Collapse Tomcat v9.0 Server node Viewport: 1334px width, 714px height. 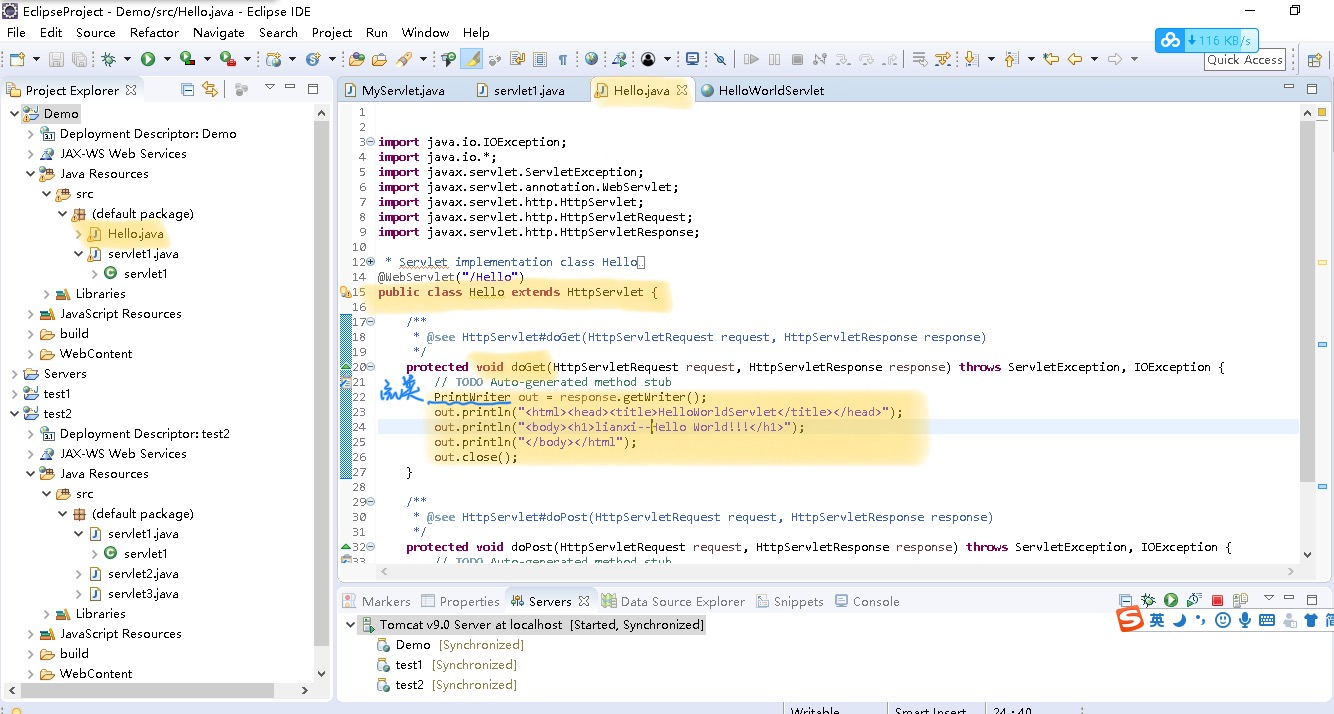[350, 624]
